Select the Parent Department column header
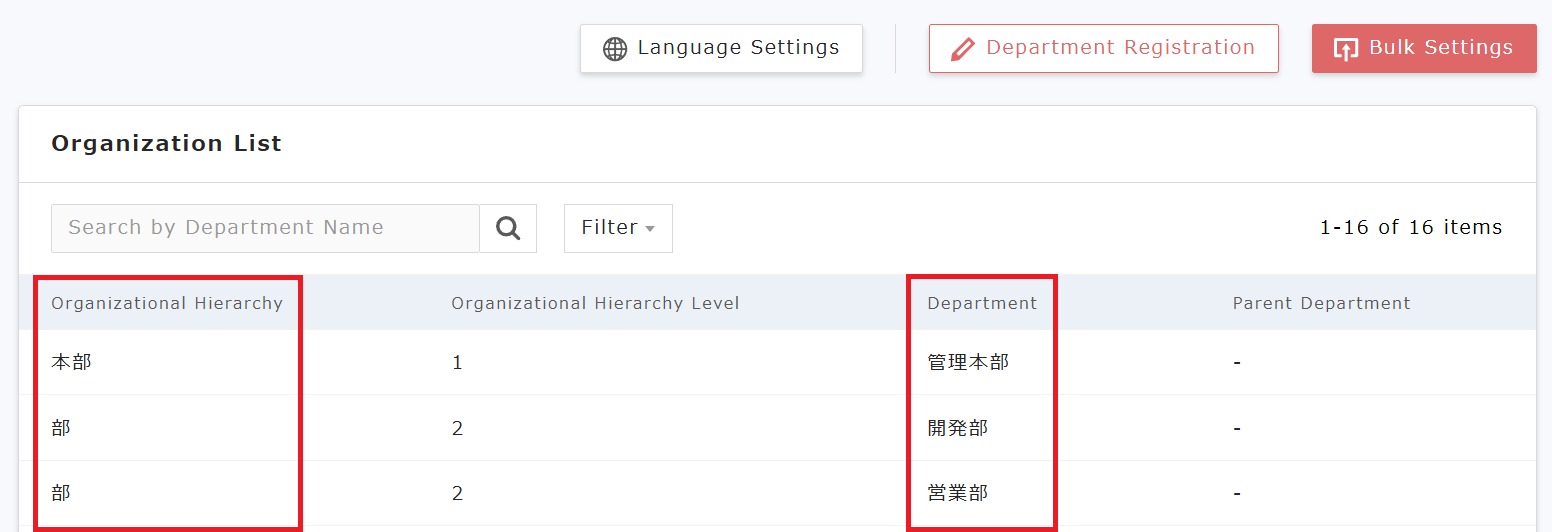Image resolution: width=1552 pixels, height=532 pixels. coord(1321,303)
